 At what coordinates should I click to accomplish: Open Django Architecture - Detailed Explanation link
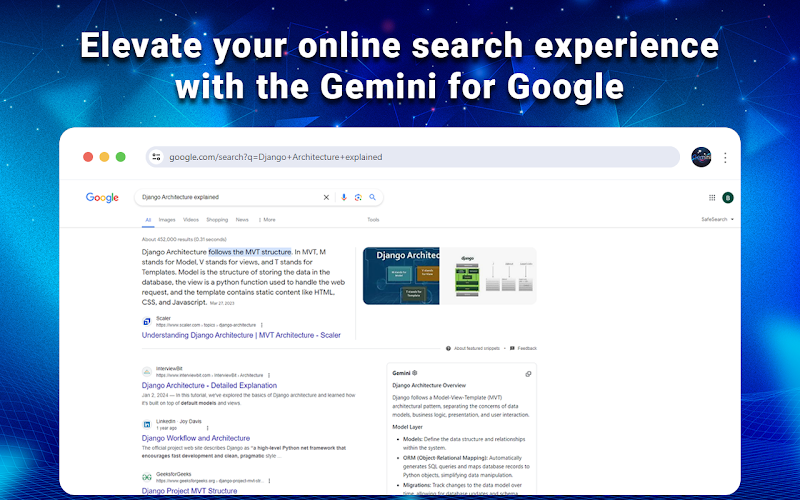209,385
